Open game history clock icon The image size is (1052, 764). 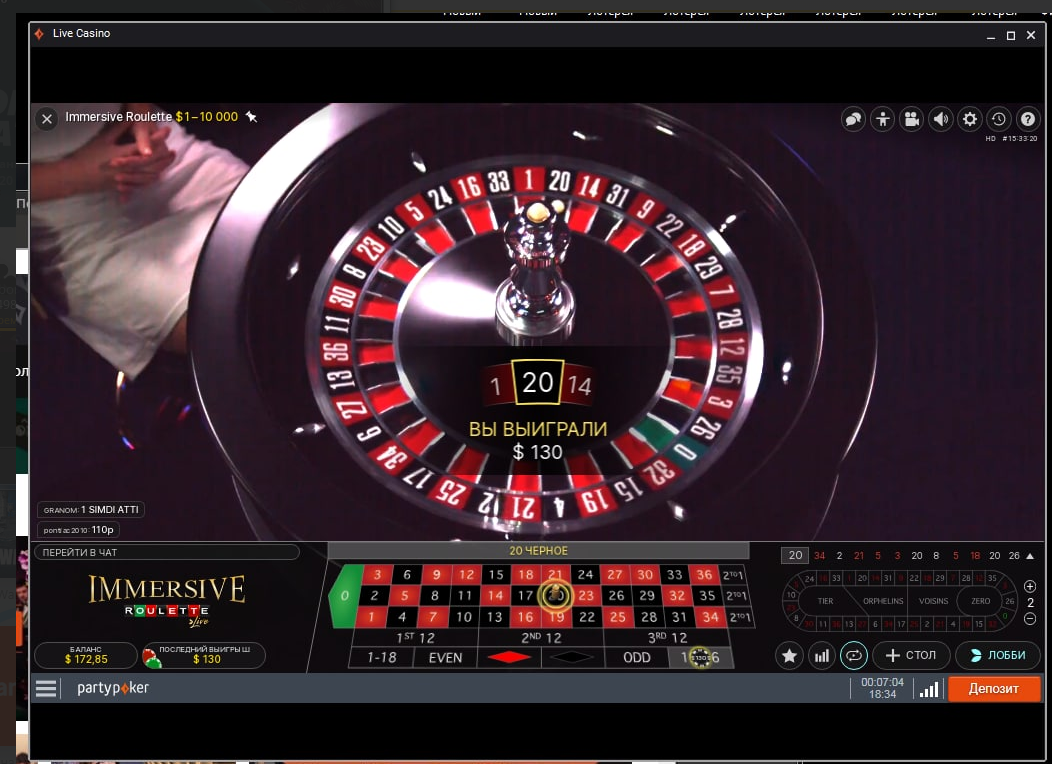tap(998, 119)
